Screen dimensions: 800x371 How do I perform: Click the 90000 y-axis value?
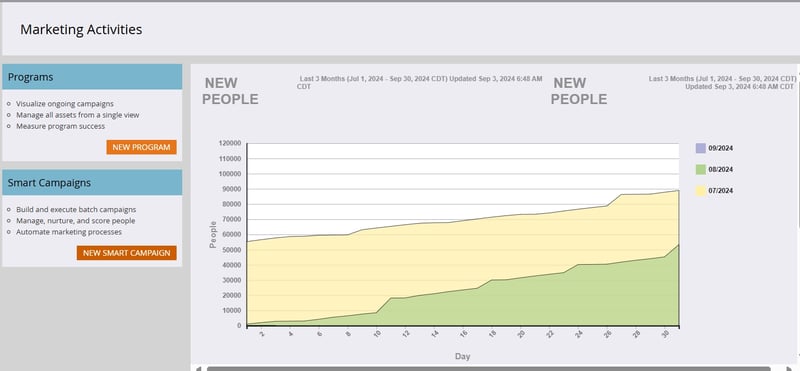[x=231, y=189]
